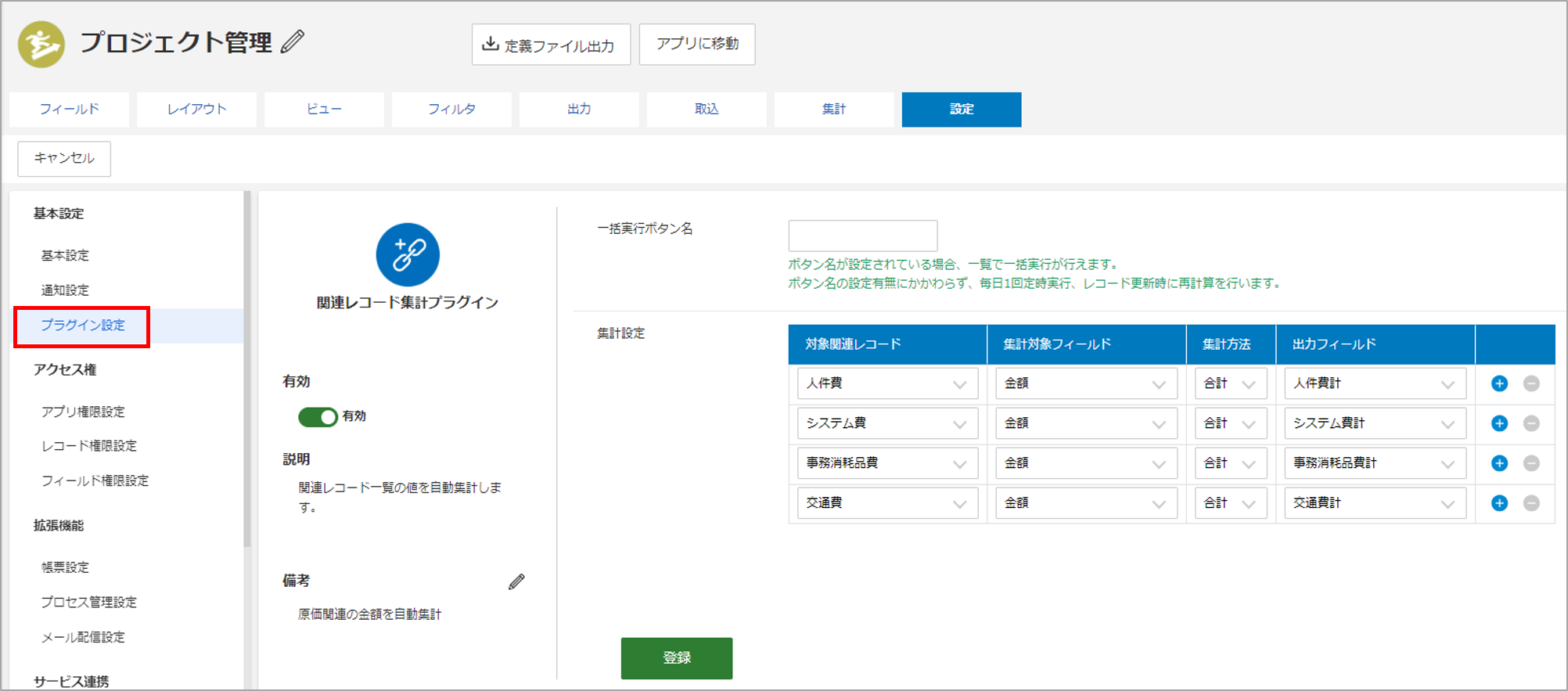Remove the 人件費 aggregation row

1531,383
